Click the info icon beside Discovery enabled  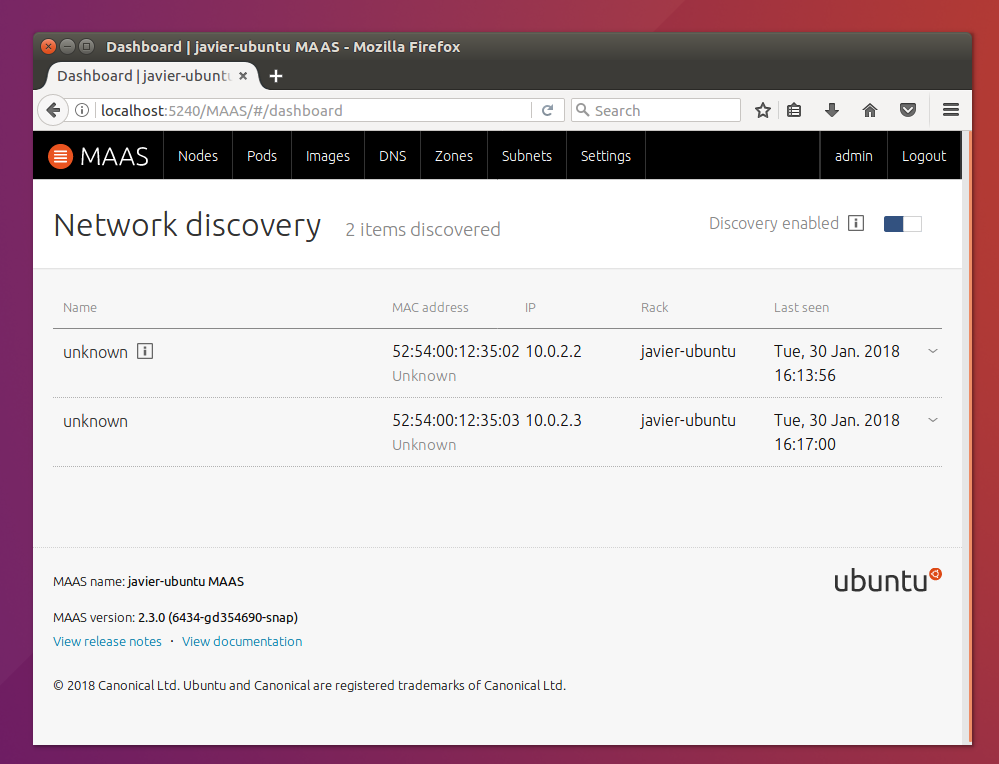point(856,223)
